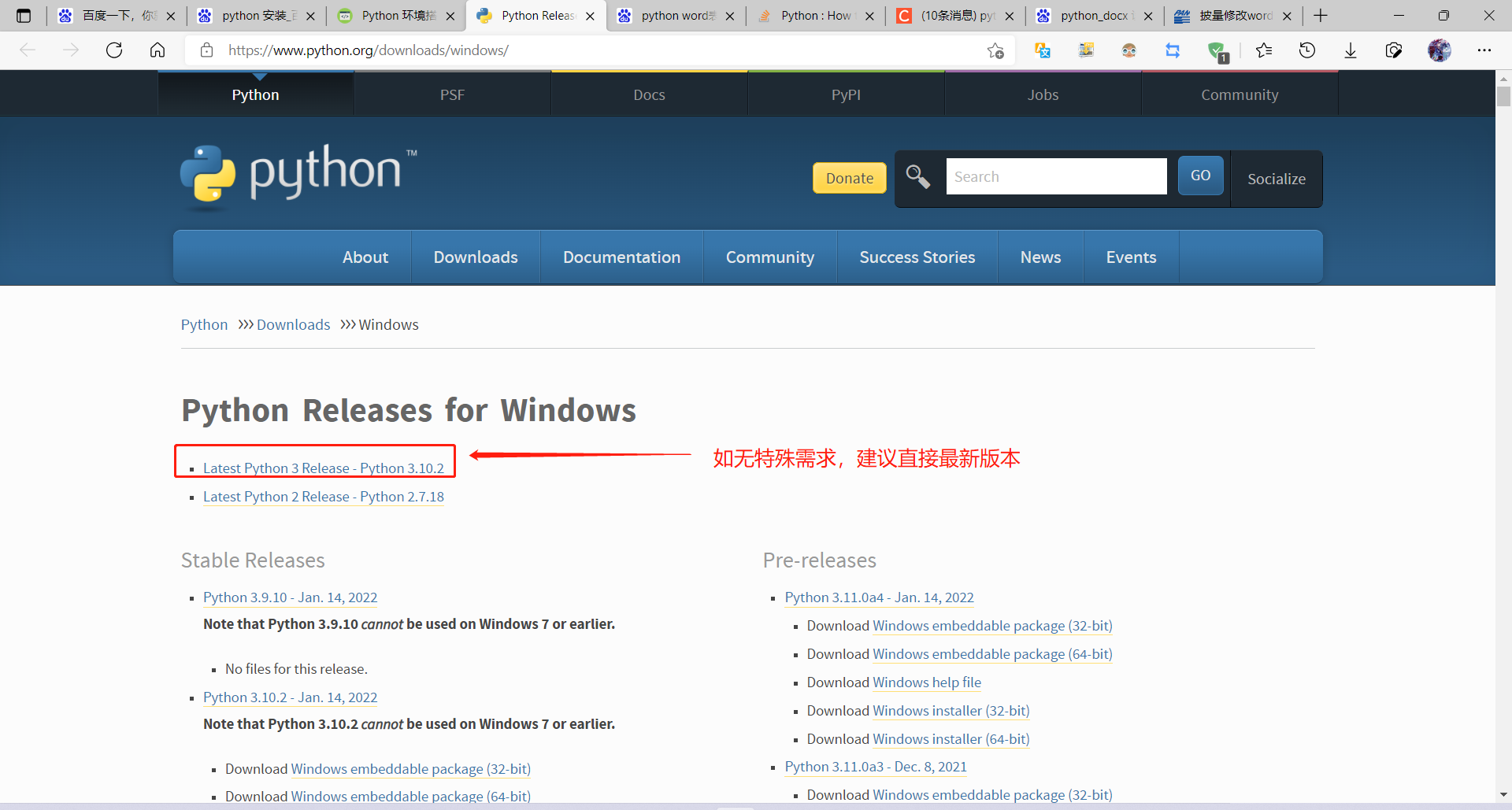This screenshot has width=1512, height=810.
Task: Open Latest Python 3 Release link
Action: tap(324, 468)
